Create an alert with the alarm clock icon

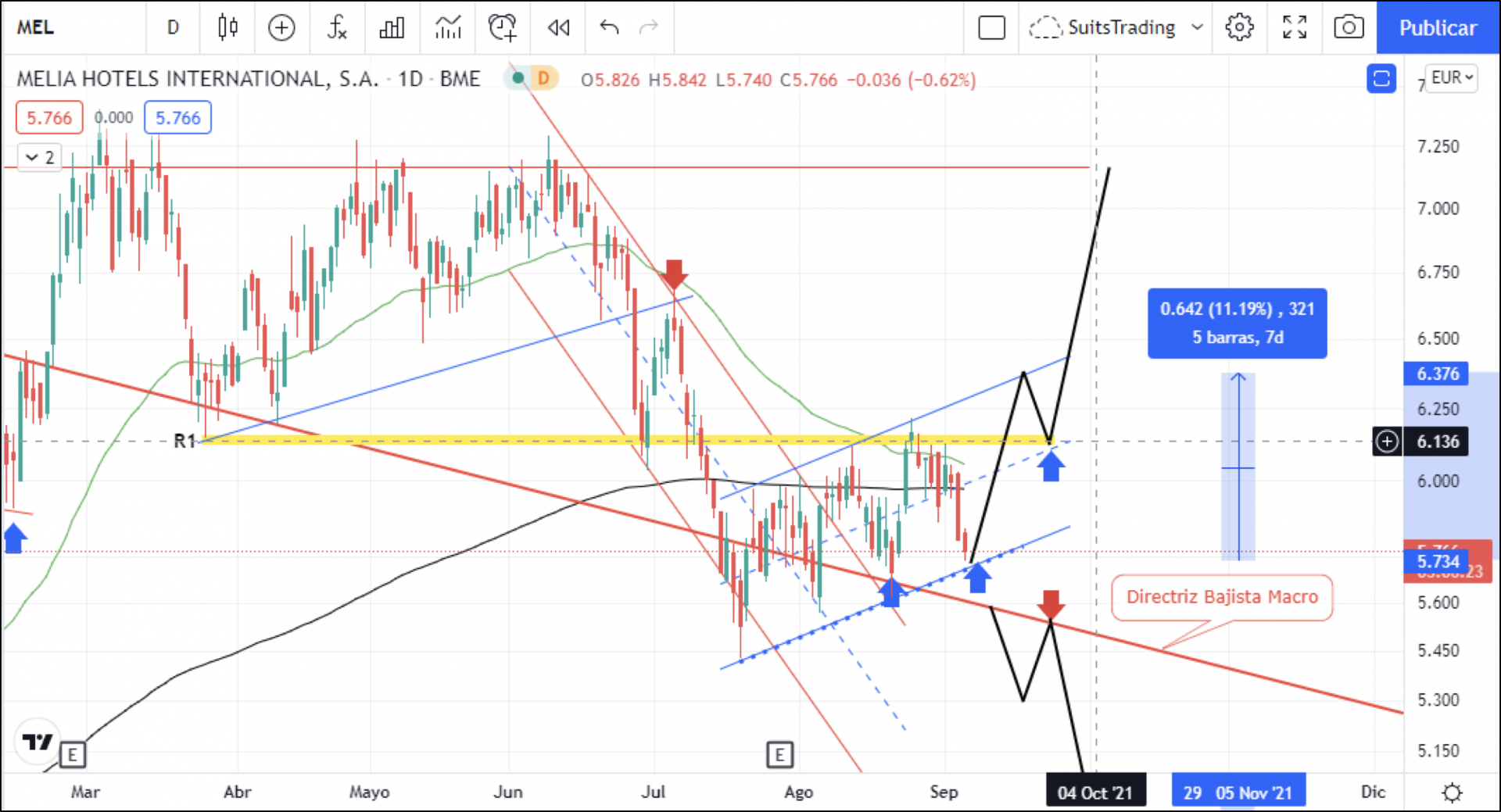point(502,28)
